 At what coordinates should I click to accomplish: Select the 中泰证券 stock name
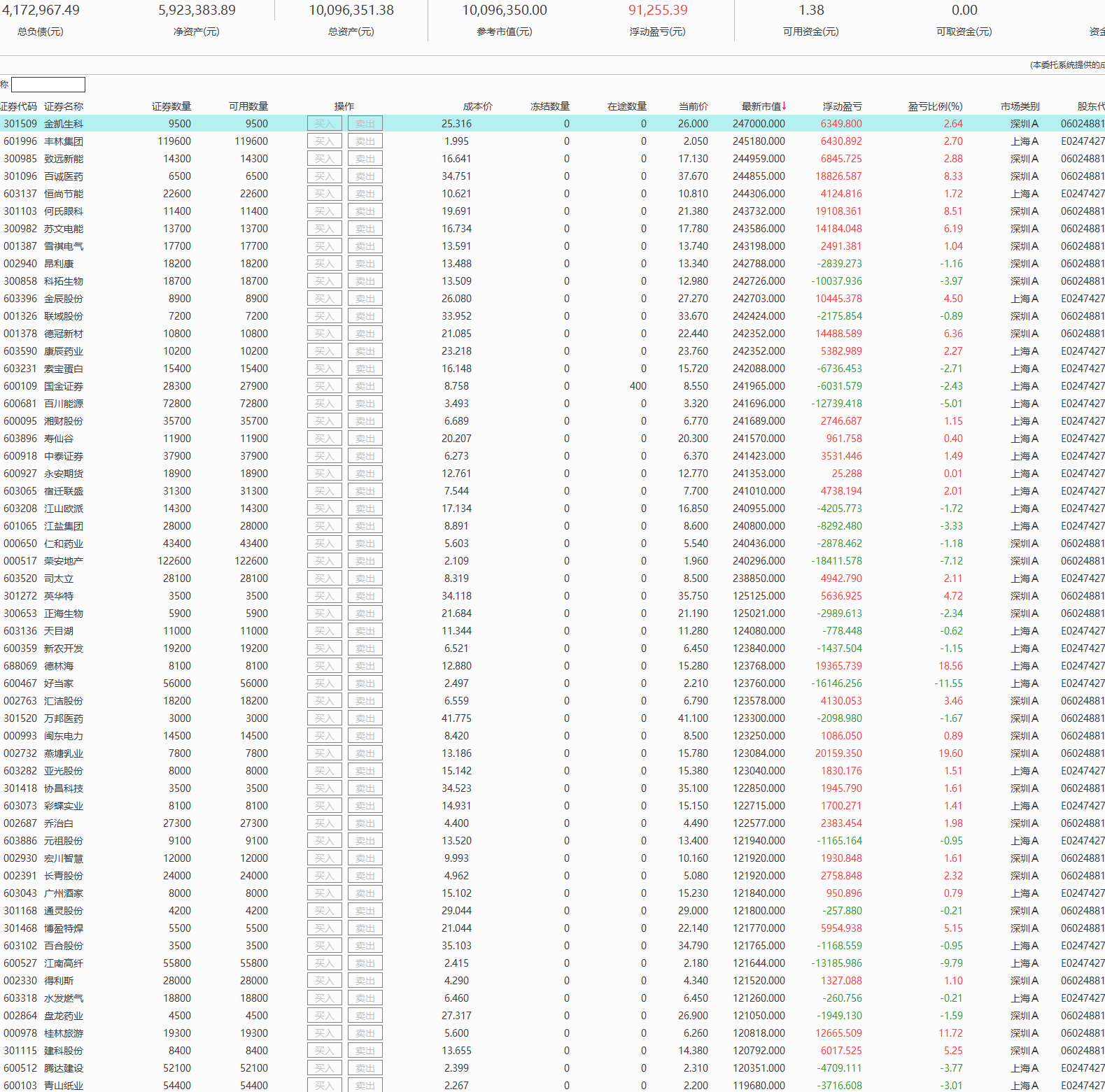coord(64,456)
